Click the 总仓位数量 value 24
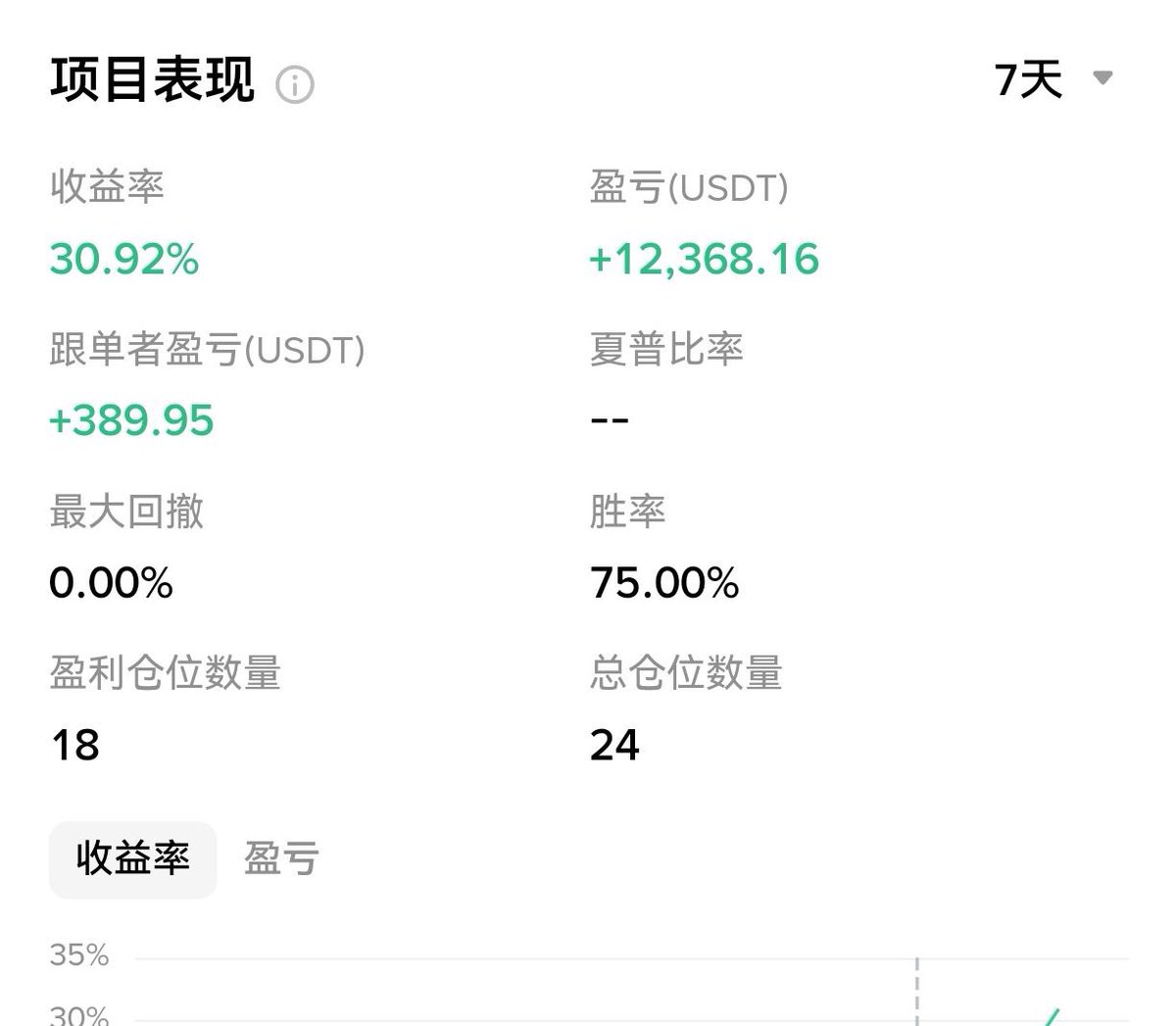The image size is (1176, 1026). [614, 745]
